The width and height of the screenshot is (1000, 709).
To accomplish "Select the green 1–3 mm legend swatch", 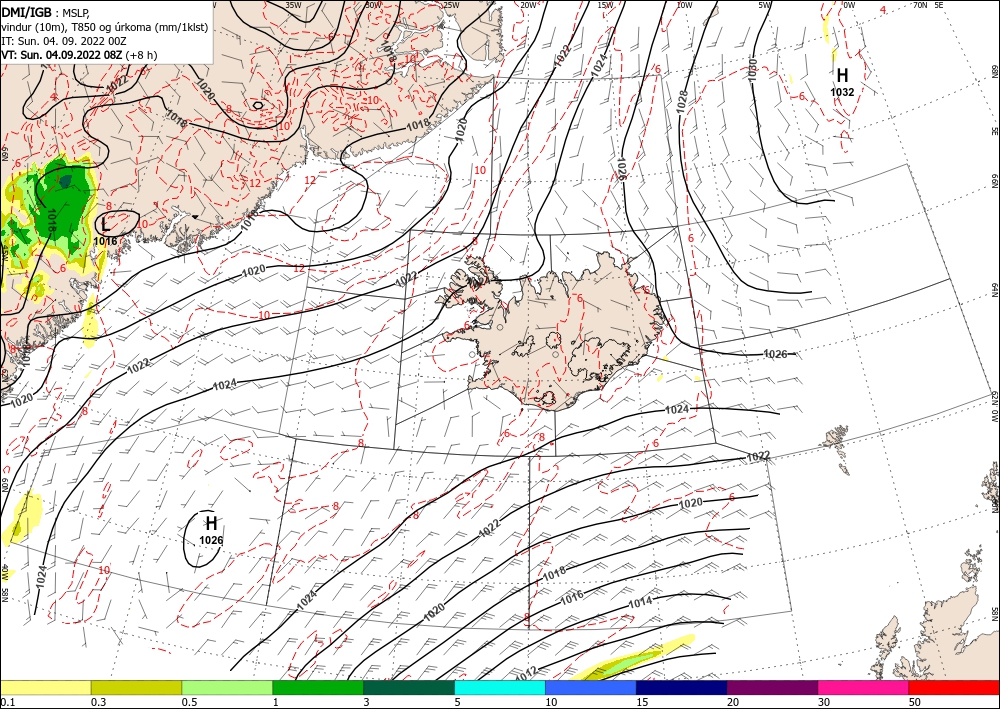I will 318,687.
